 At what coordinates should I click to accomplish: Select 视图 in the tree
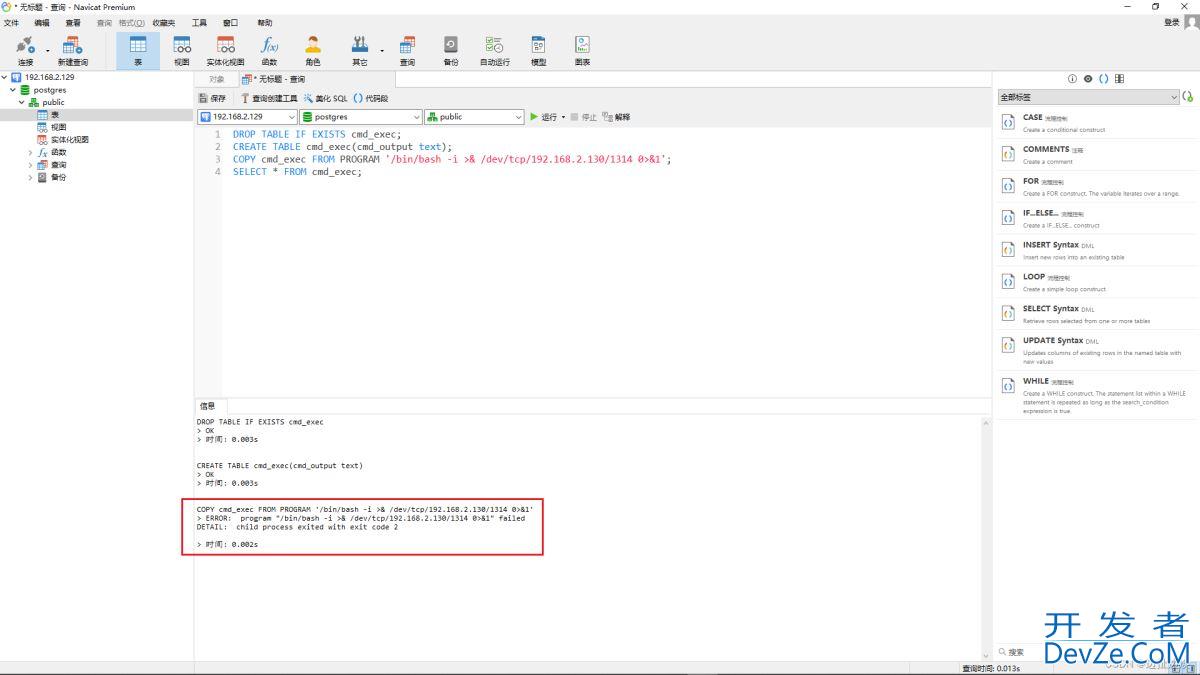click(58, 127)
